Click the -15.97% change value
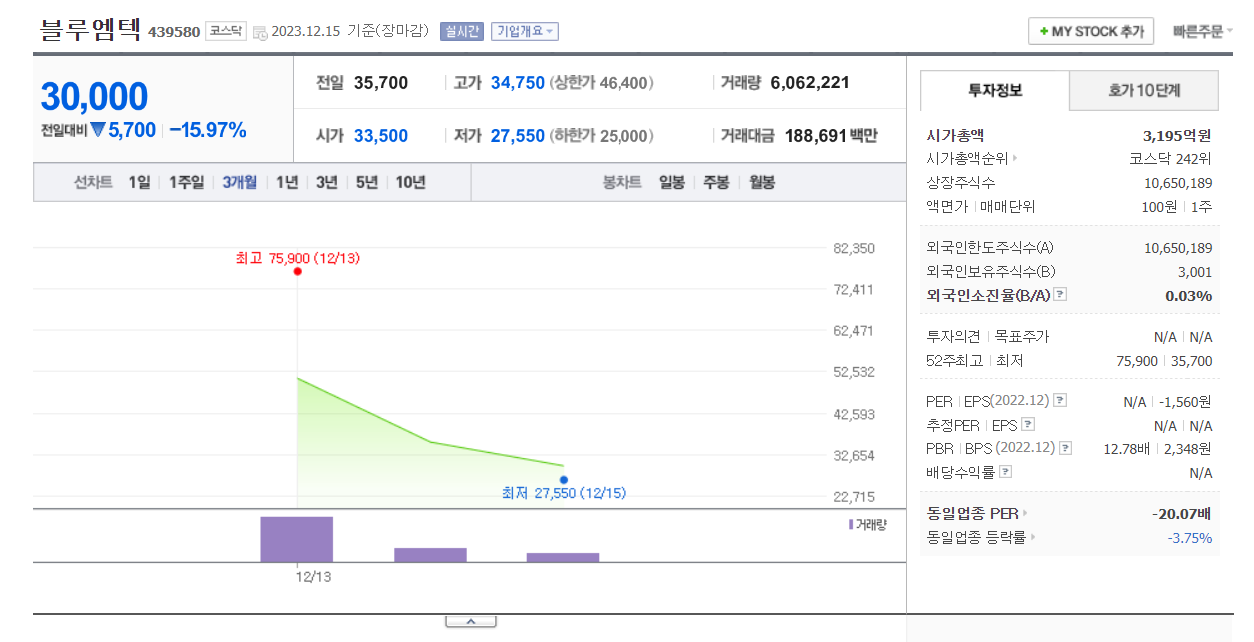 tap(208, 130)
